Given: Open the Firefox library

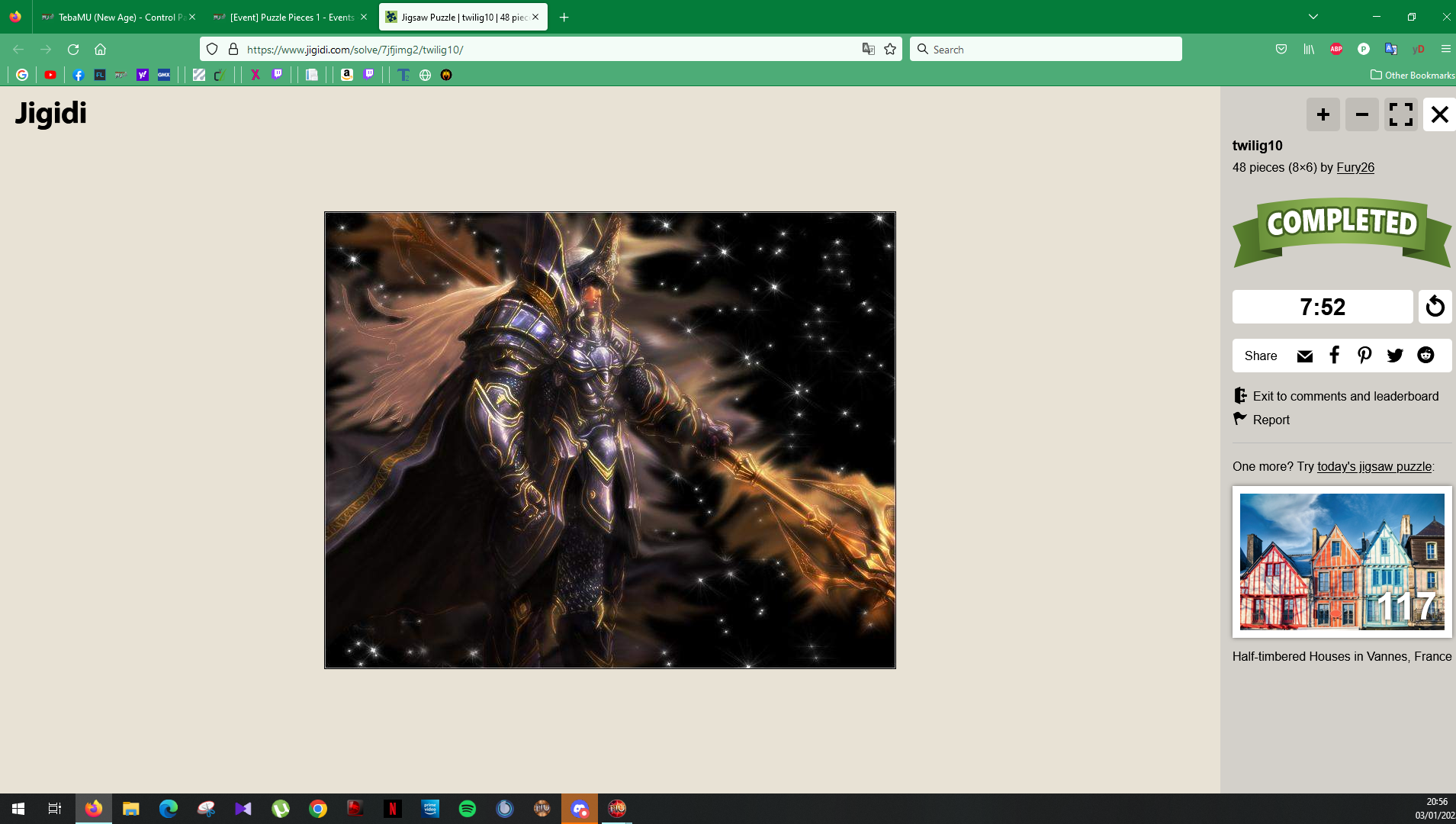Looking at the screenshot, I should pos(1309,49).
